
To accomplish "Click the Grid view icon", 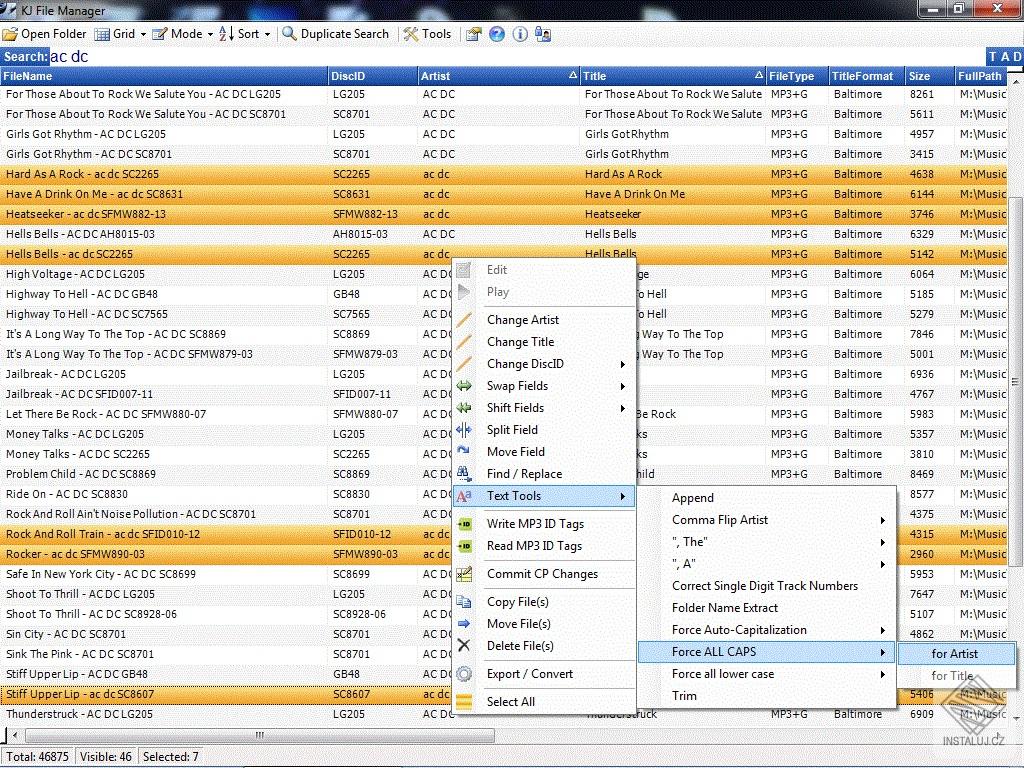I will (x=102, y=33).
